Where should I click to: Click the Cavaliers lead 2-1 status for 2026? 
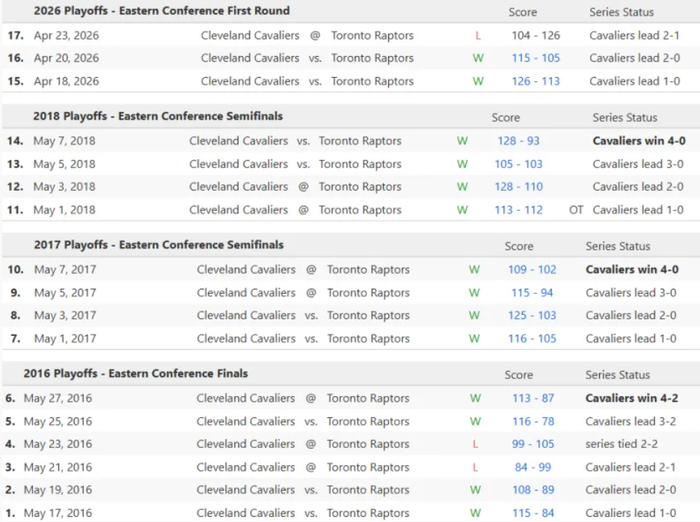pos(634,35)
